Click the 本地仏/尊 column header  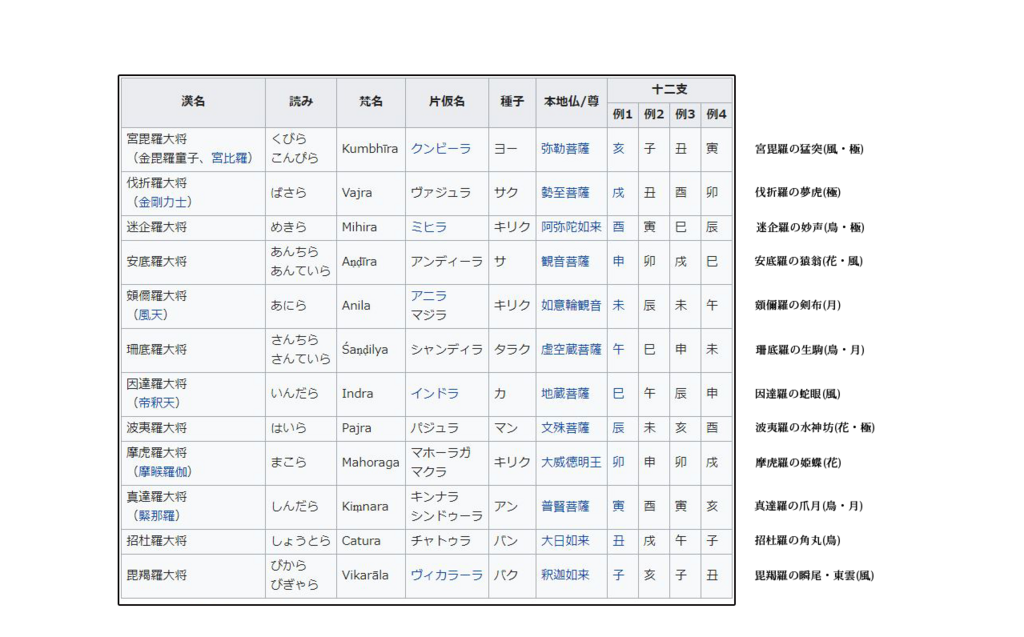tap(571, 102)
